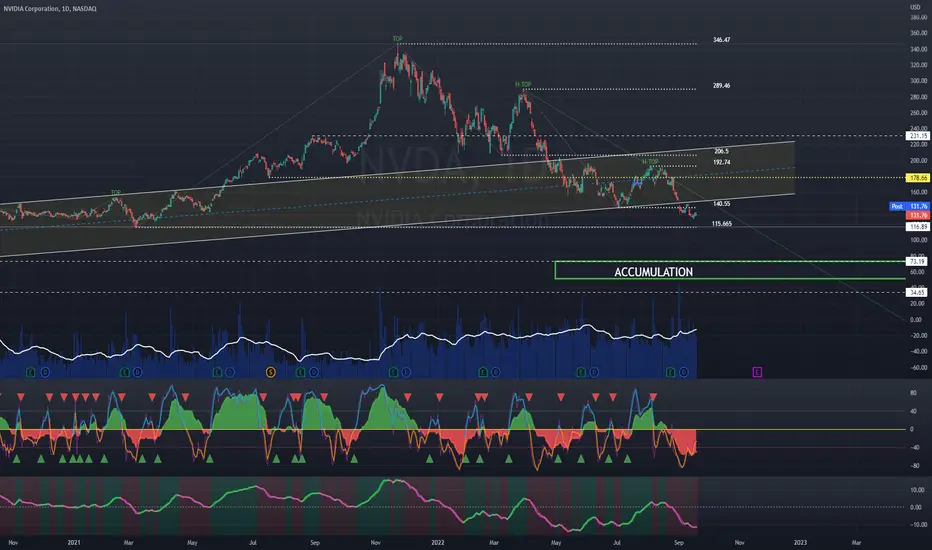Select the ACCUMULATION rectangle label
932x550 pixels.
pos(653,272)
